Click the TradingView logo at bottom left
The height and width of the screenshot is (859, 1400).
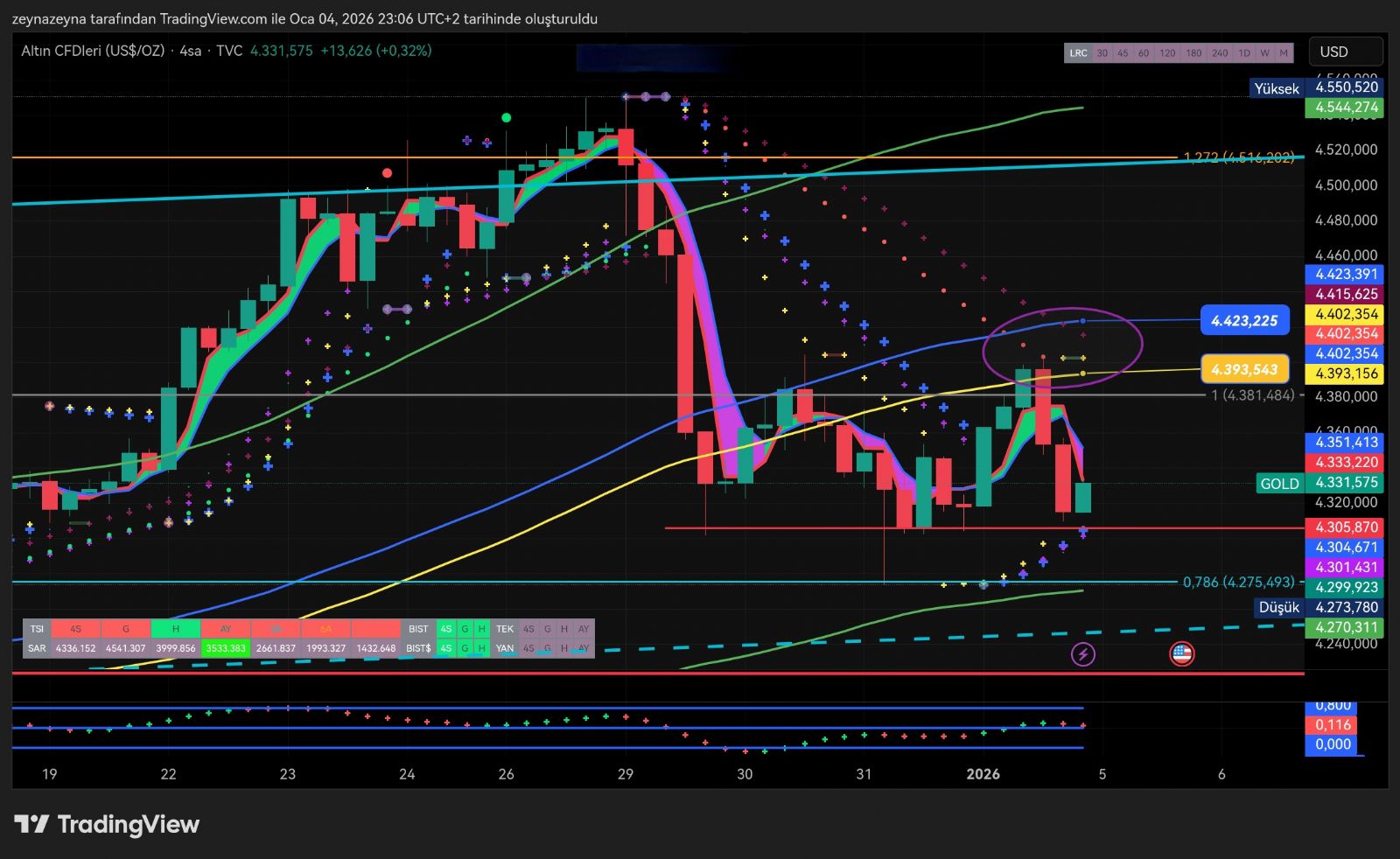pos(107,824)
